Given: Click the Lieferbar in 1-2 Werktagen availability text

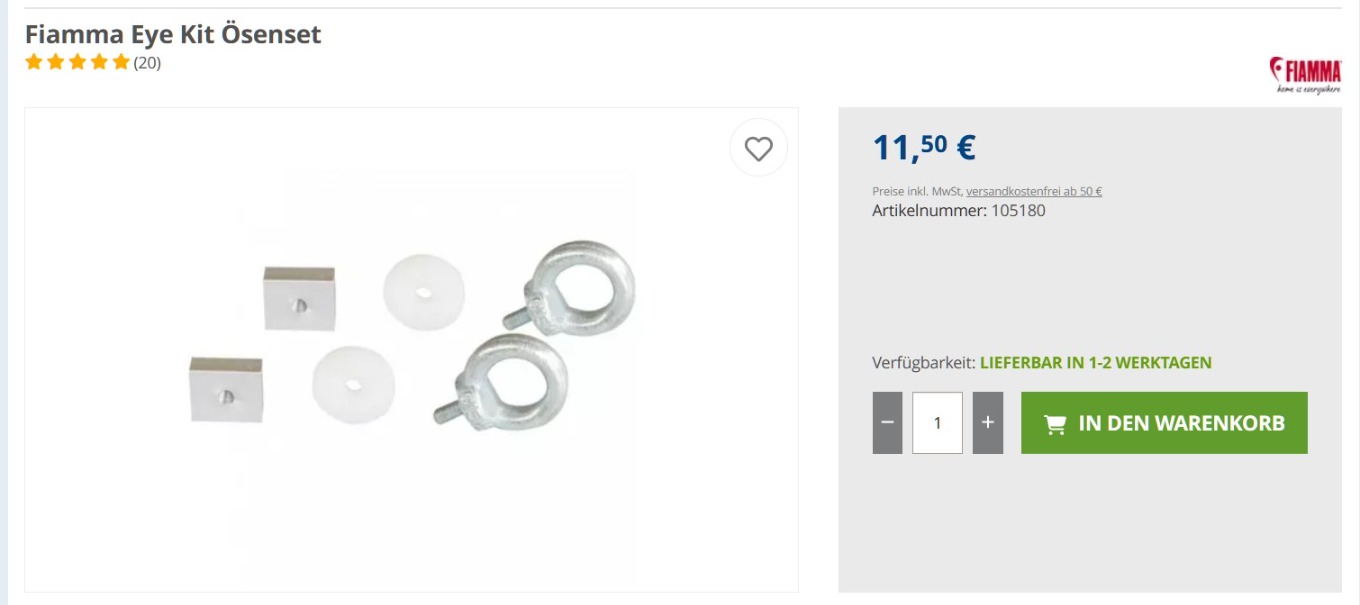Looking at the screenshot, I should tap(1096, 363).
